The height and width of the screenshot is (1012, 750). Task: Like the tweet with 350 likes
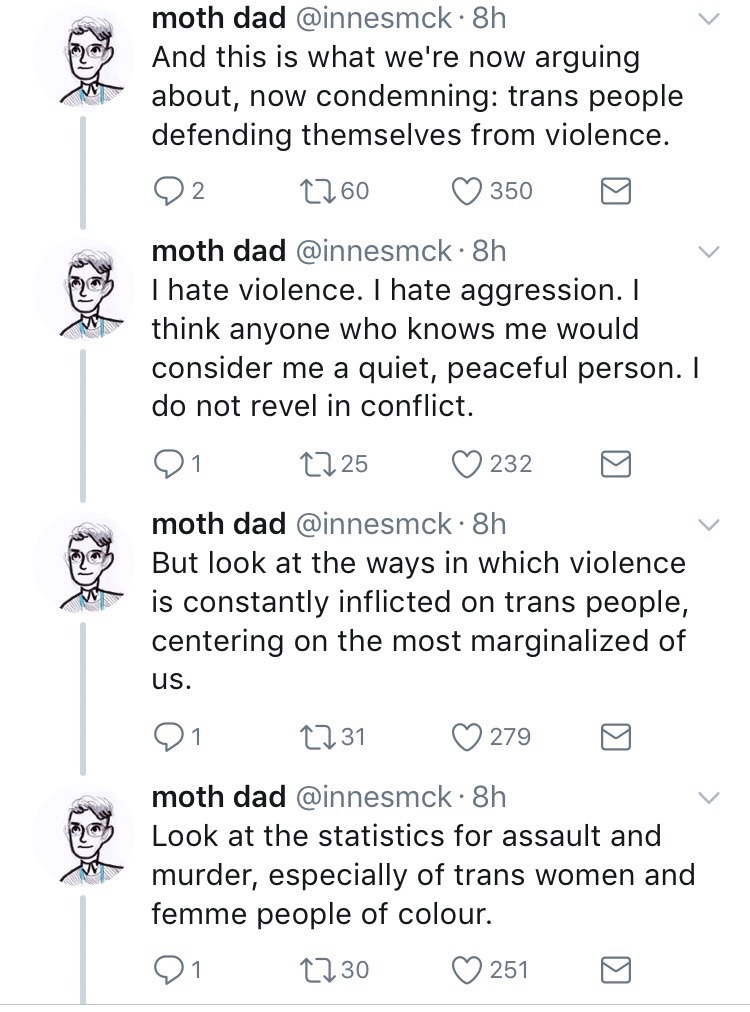[x=468, y=190]
